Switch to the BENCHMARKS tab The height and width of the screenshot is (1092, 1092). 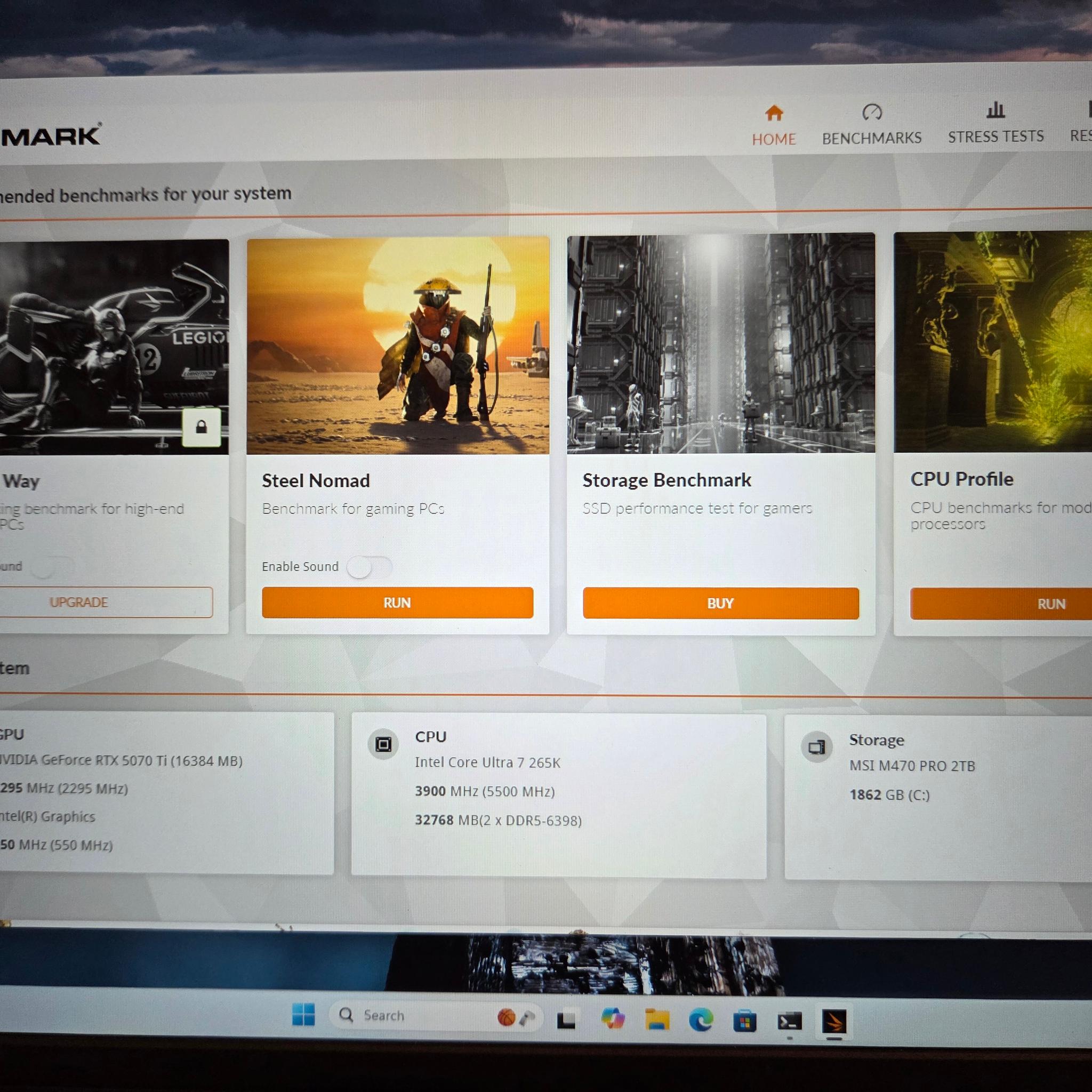click(872, 138)
